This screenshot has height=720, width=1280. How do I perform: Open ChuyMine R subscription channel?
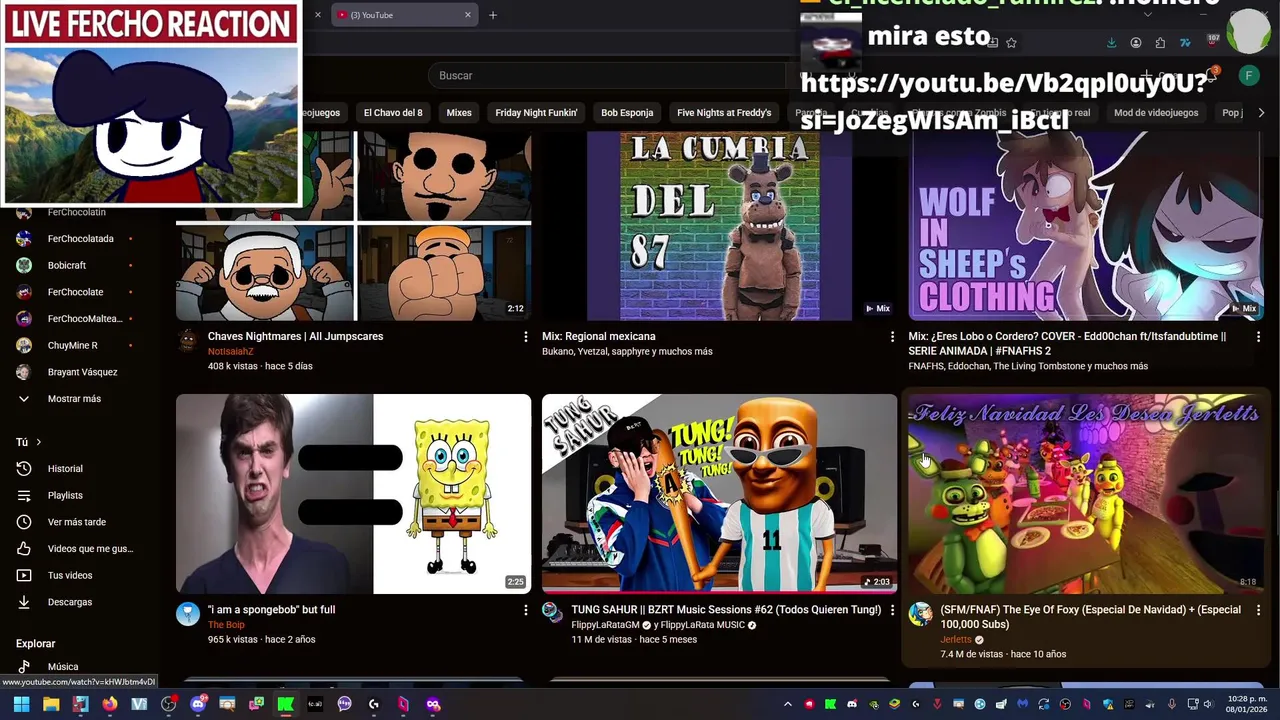72,345
